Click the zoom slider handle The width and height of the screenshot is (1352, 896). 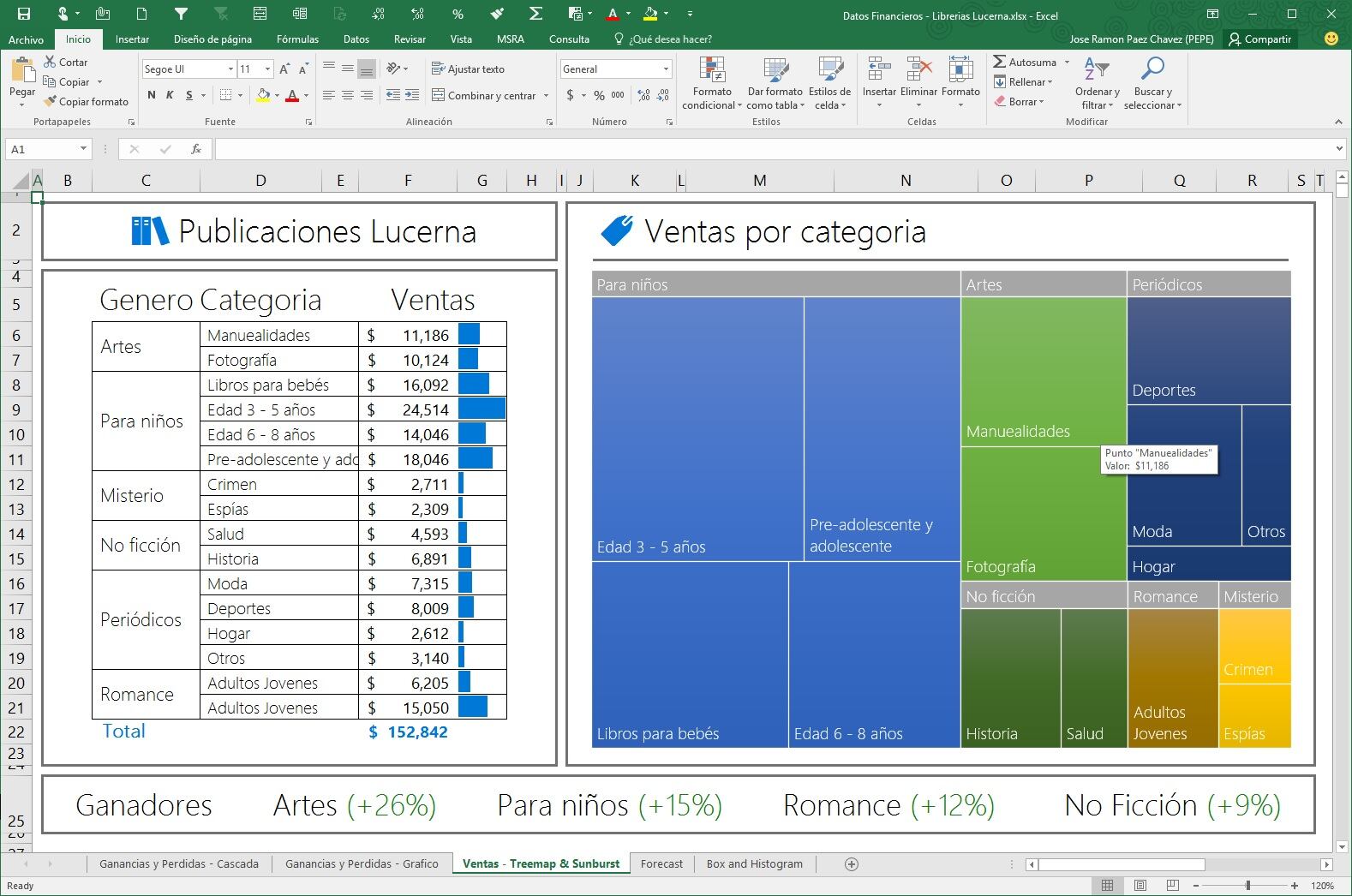1247,886
